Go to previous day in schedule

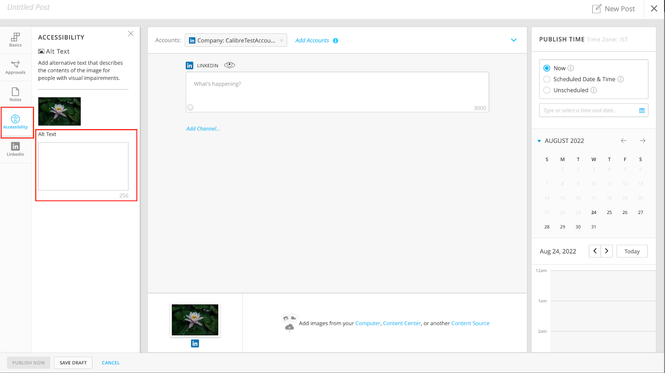[x=595, y=251]
